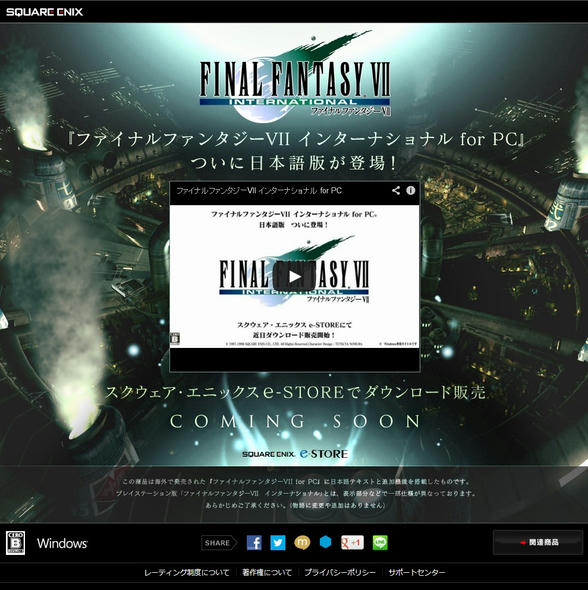Click the Square Enix logo in the header
Viewport: 588px width, 590px height.
44,12
